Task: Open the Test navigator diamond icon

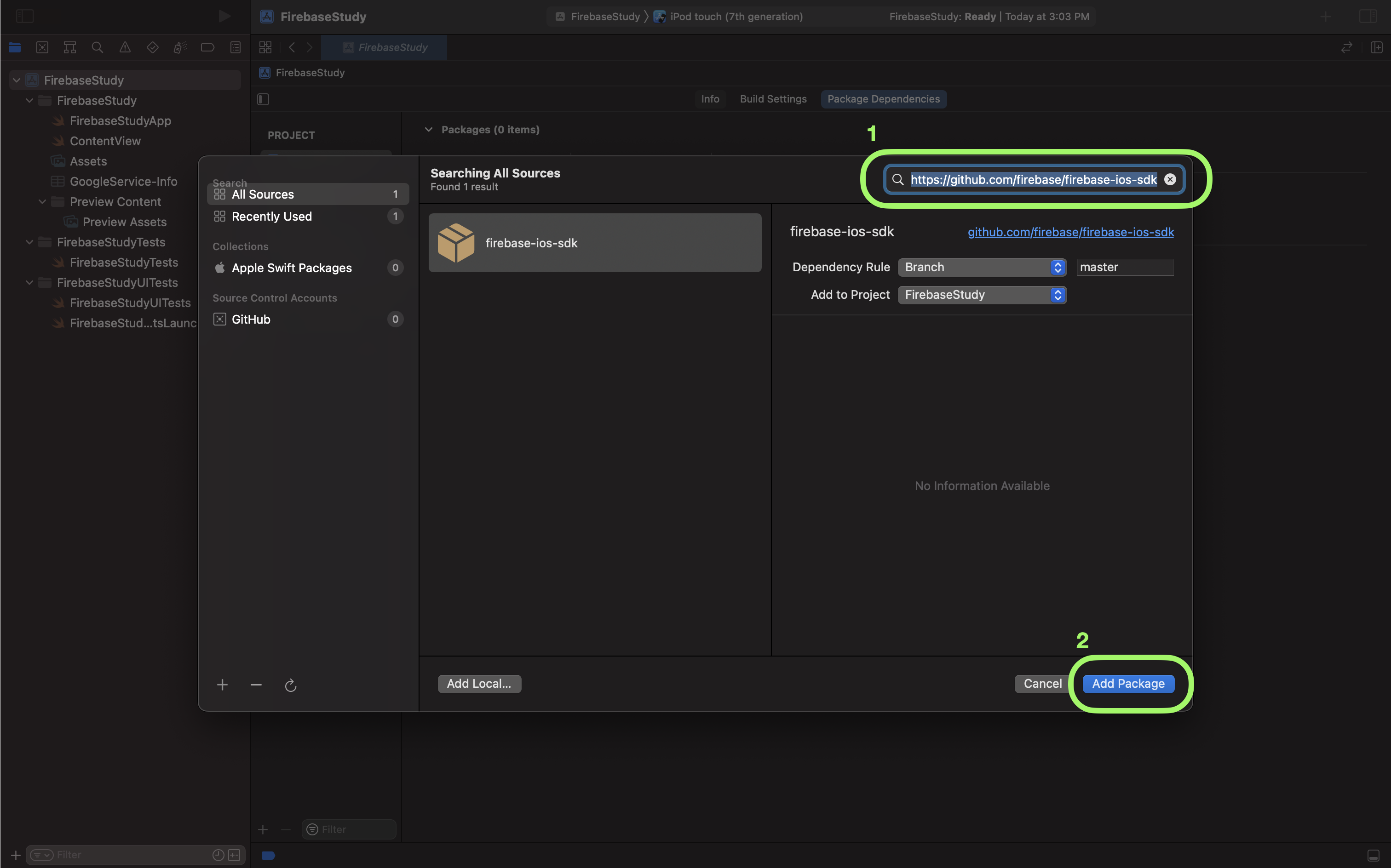Action: [x=152, y=48]
